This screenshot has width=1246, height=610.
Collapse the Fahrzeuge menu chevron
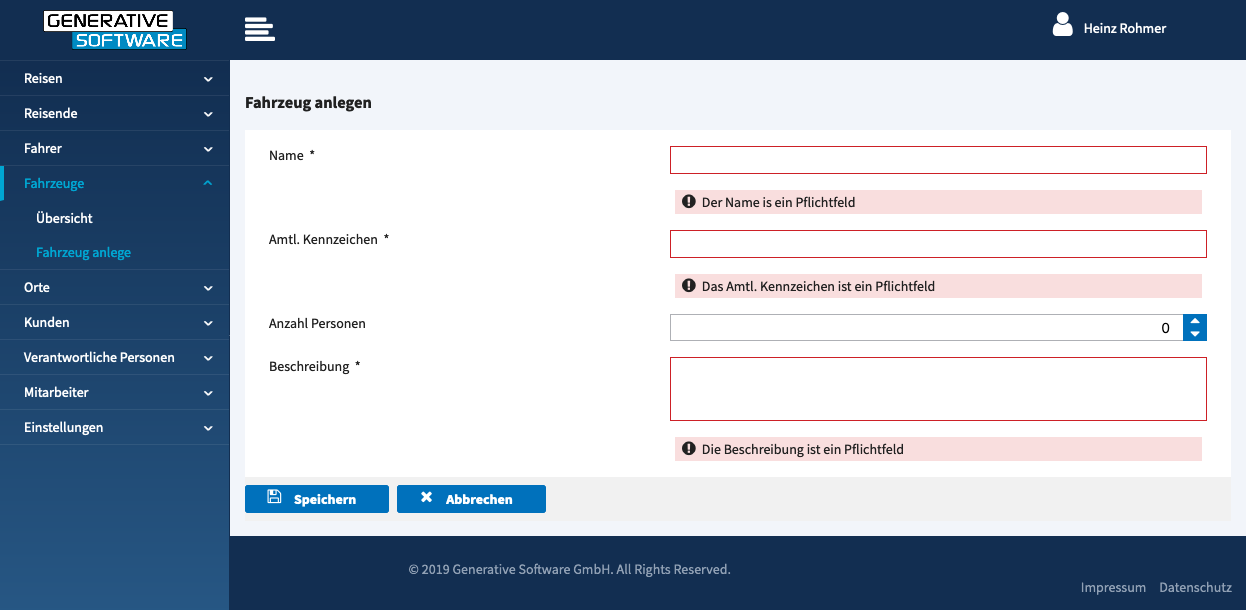(208, 183)
